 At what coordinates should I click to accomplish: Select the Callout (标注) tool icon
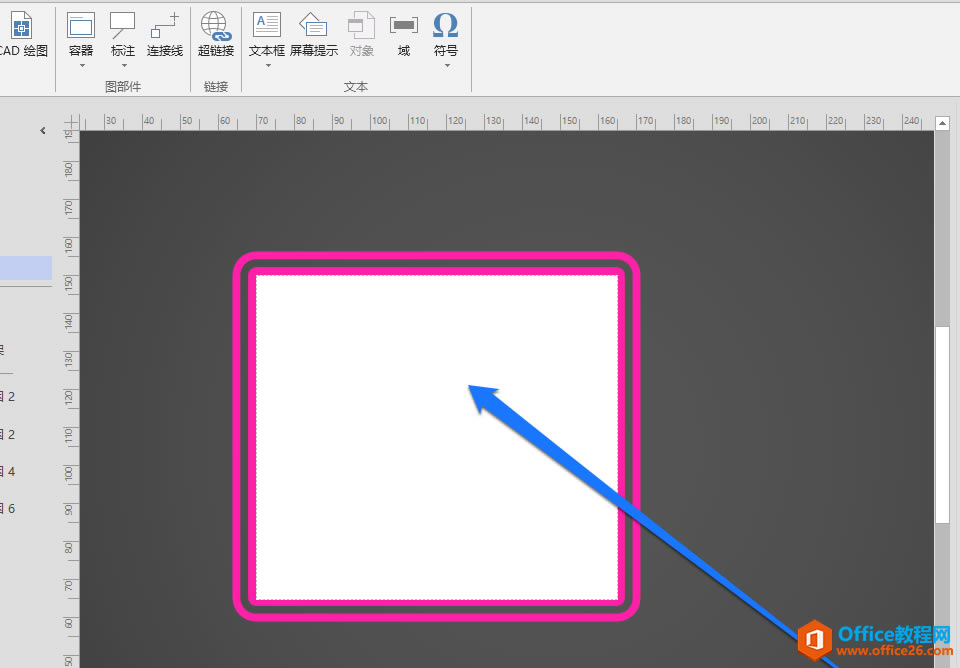[123, 26]
